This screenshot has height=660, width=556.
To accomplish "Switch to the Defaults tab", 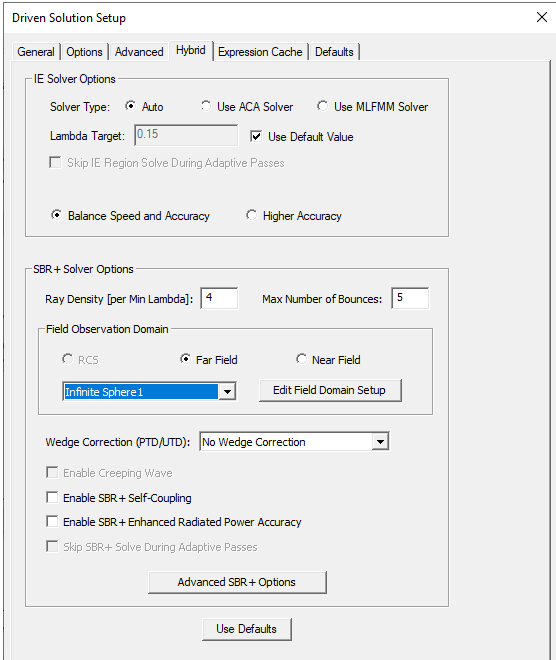I will [x=334, y=52].
